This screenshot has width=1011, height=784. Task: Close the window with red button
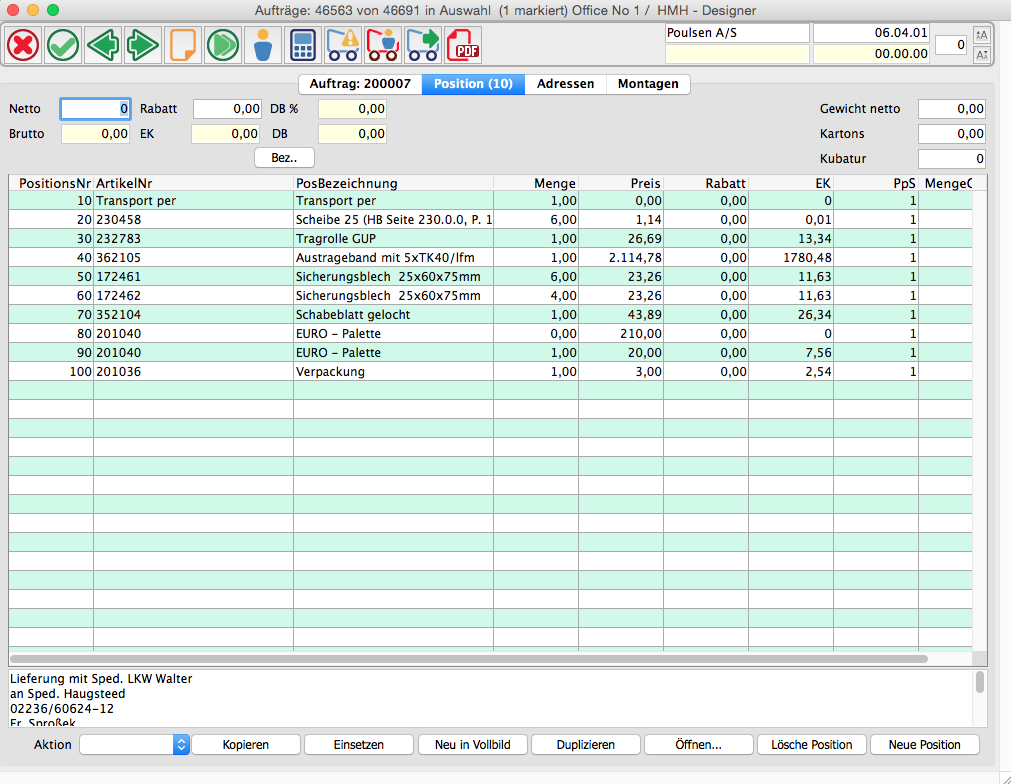click(x=12, y=10)
